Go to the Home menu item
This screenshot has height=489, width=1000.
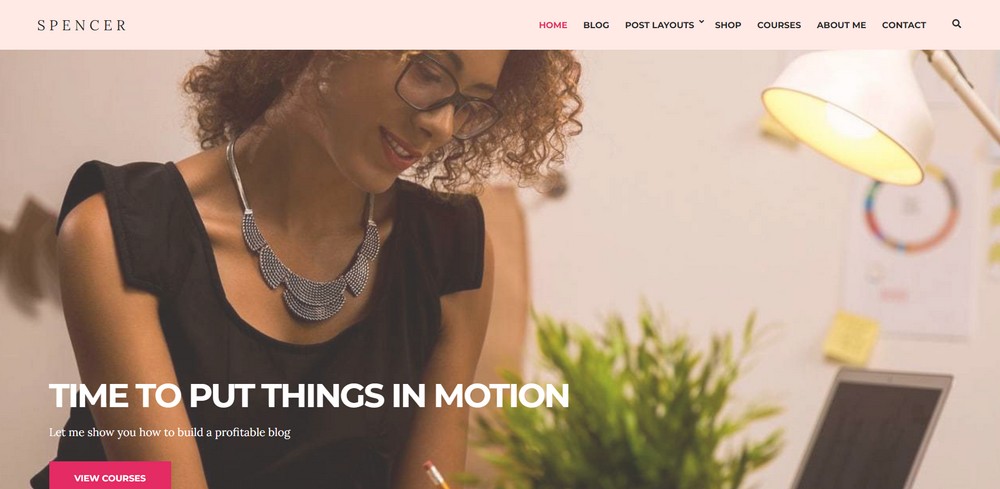click(553, 25)
